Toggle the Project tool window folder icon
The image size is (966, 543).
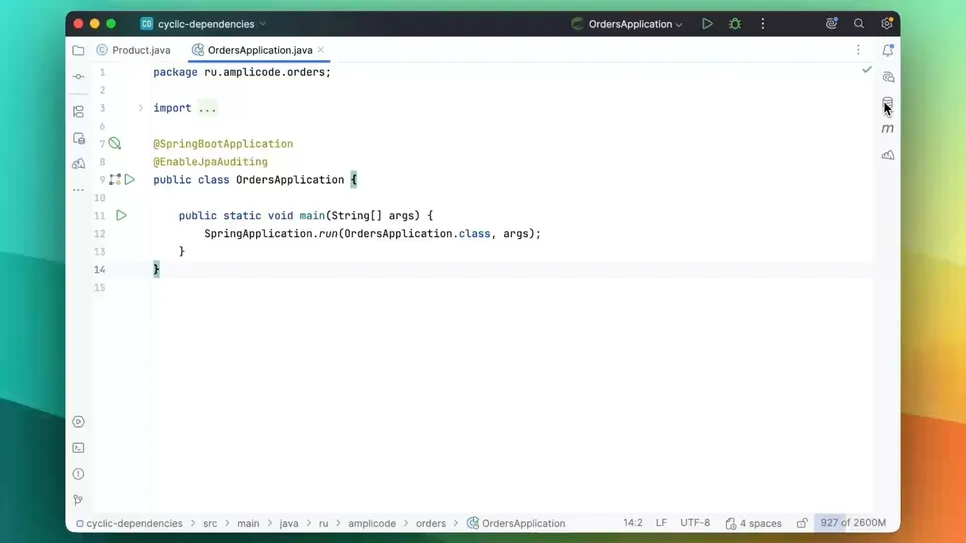pos(78,50)
